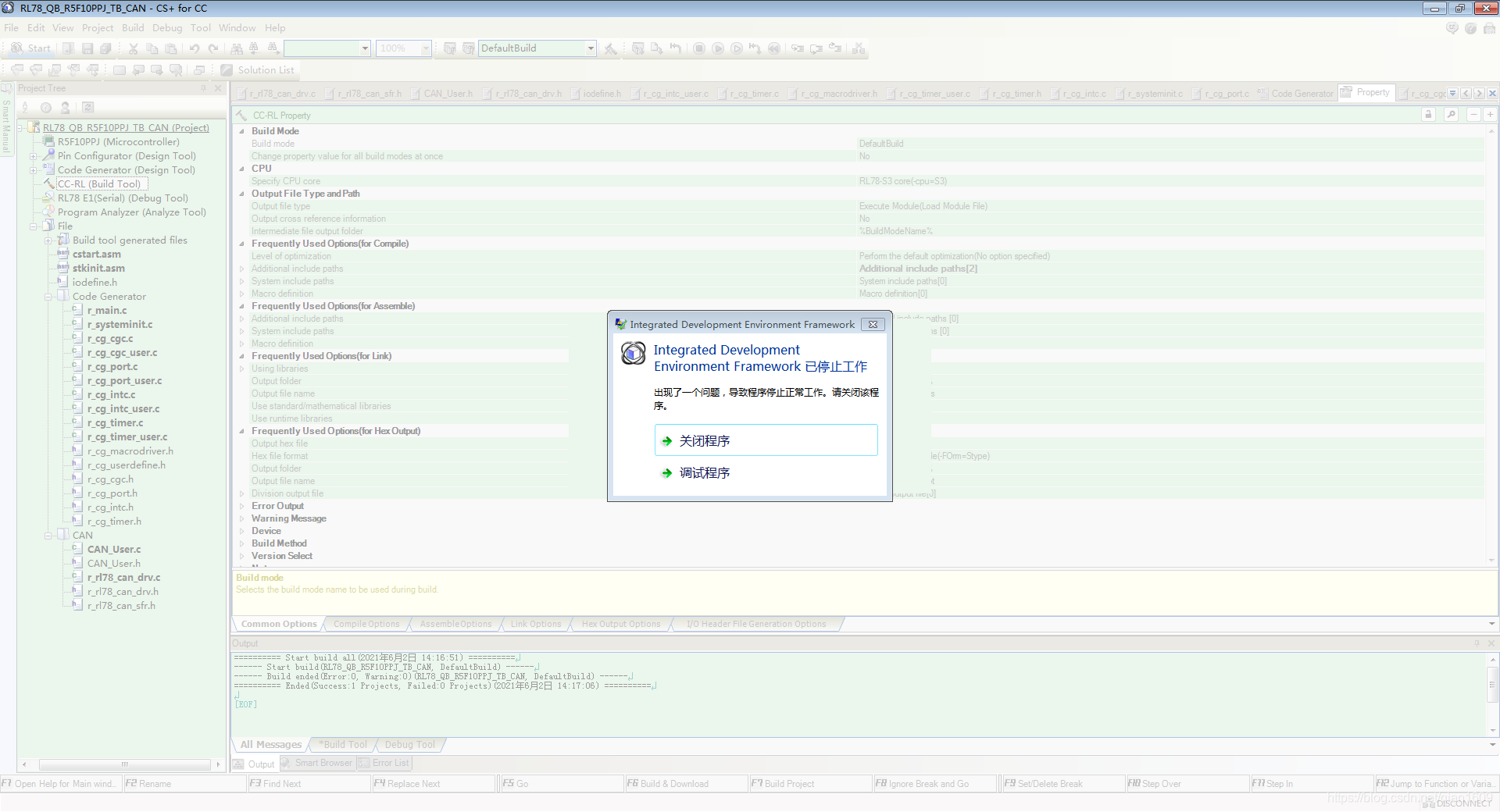Click the lock icon in CC-RL Property header
The width and height of the screenshot is (1500, 812).
pos(1429,115)
